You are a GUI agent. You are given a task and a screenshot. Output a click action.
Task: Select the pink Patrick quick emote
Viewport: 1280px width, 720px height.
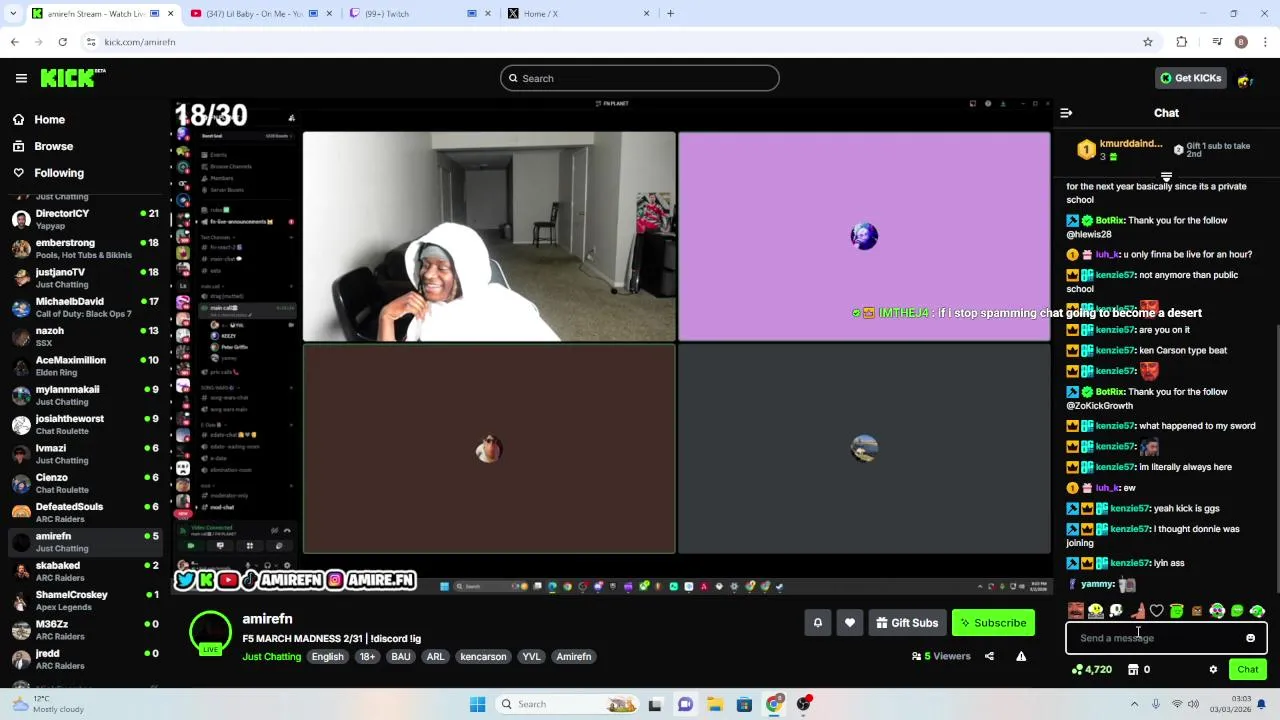tap(1137, 611)
